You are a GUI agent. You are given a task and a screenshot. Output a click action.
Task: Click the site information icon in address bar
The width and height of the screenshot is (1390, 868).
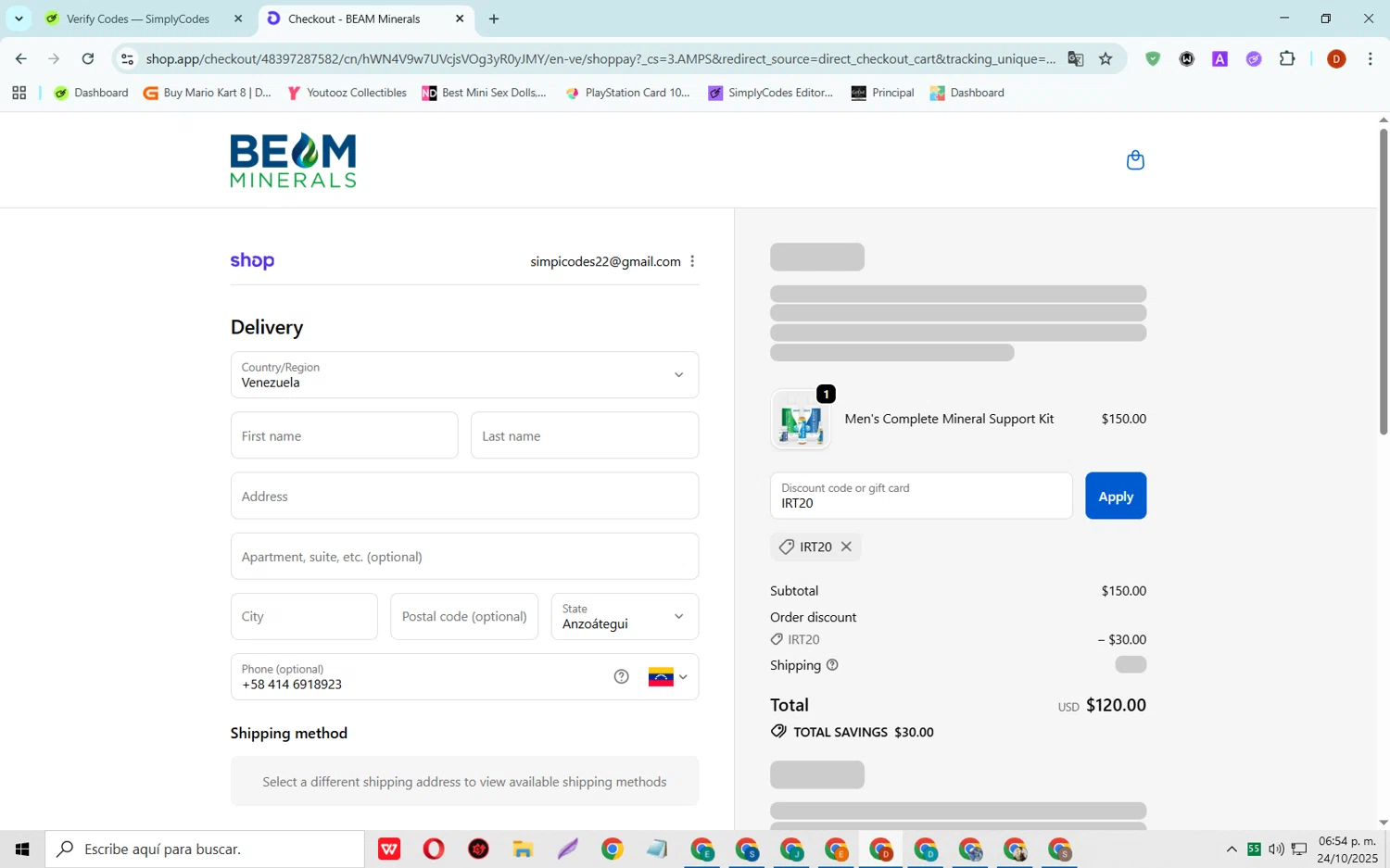point(127,58)
